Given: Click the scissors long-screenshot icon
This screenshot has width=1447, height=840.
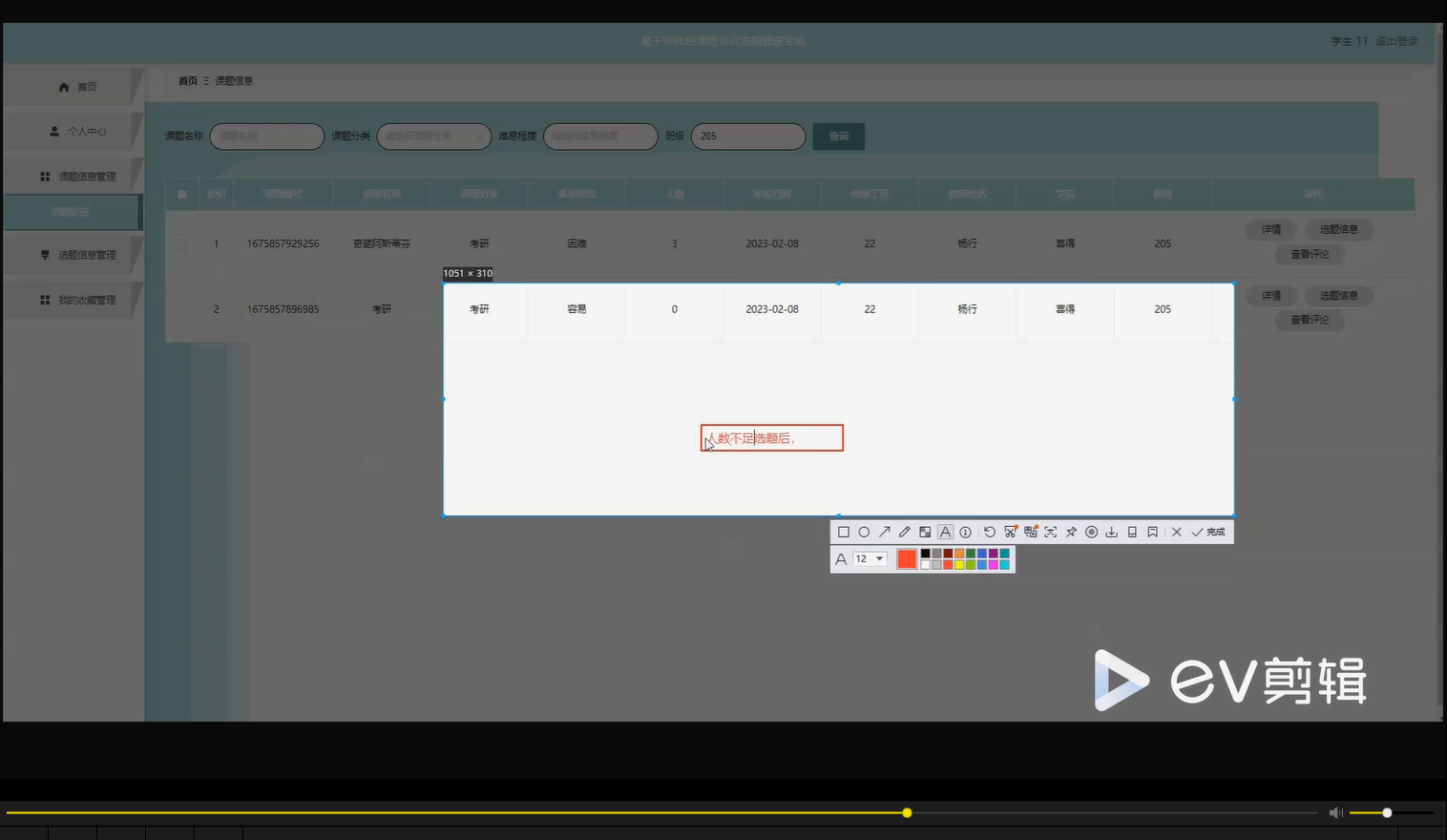Looking at the screenshot, I should pyautogui.click(x=1011, y=532).
